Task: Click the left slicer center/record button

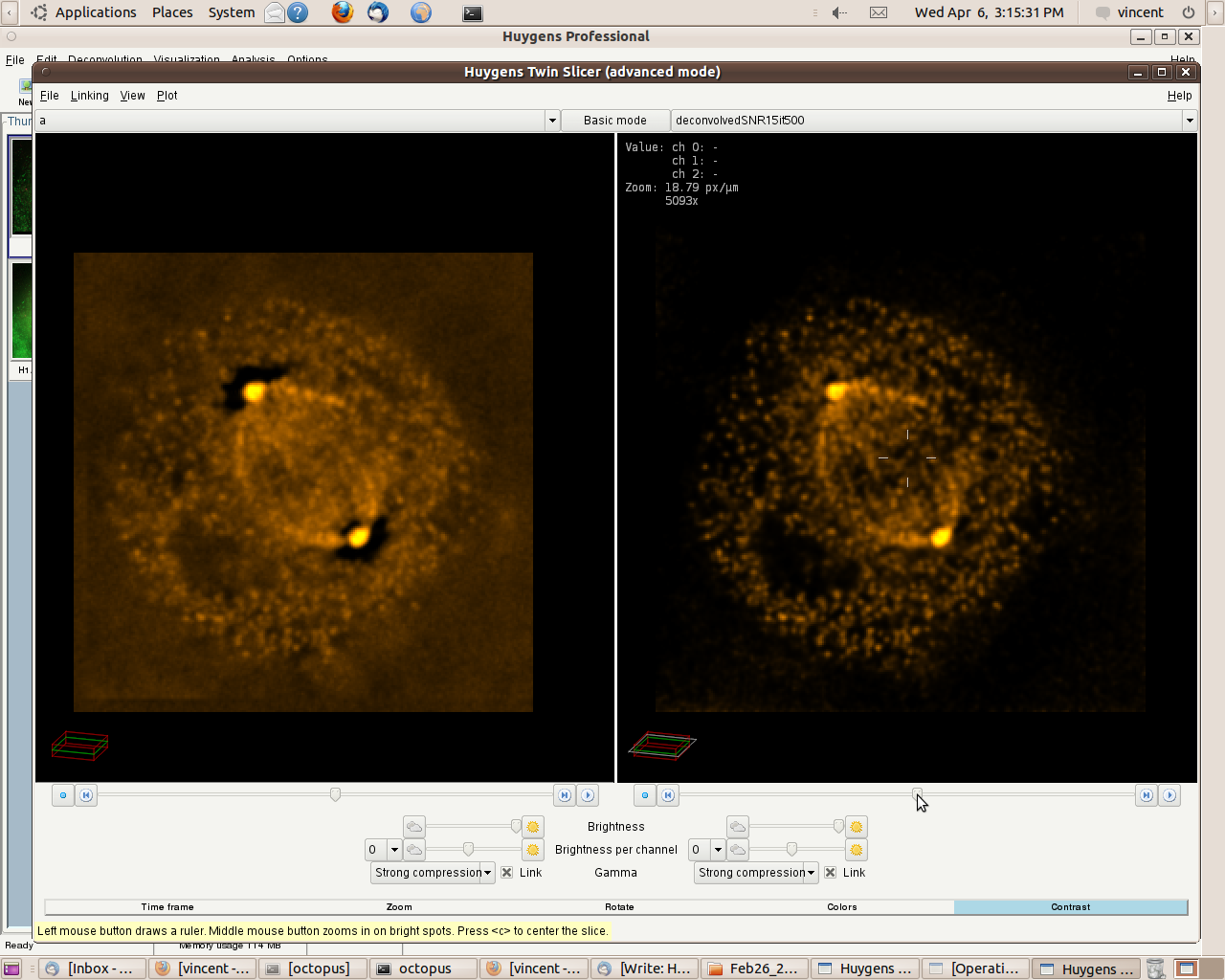Action: pos(63,795)
